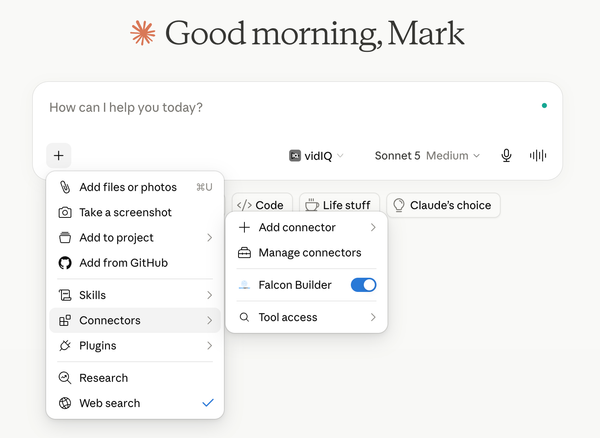The width and height of the screenshot is (600, 438).
Task: Click the green status dot
Action: (544, 106)
